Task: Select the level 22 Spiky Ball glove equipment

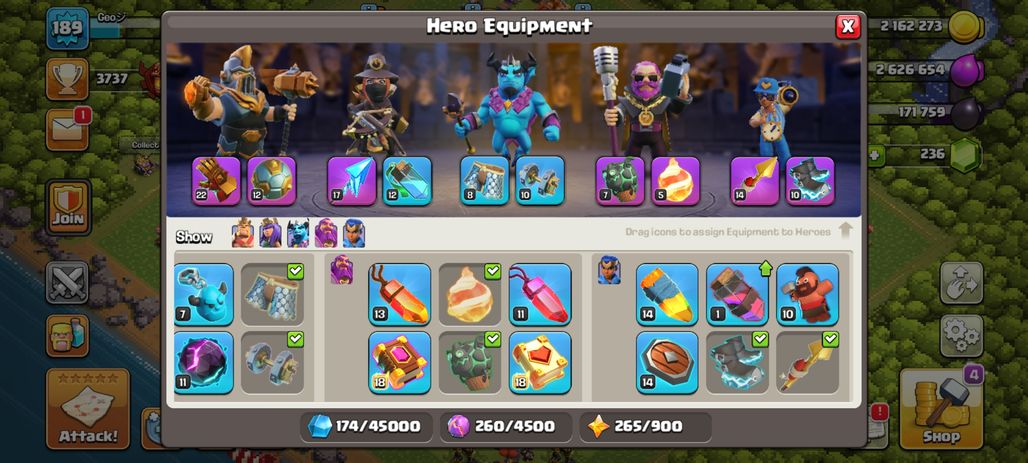Action: click(216, 180)
